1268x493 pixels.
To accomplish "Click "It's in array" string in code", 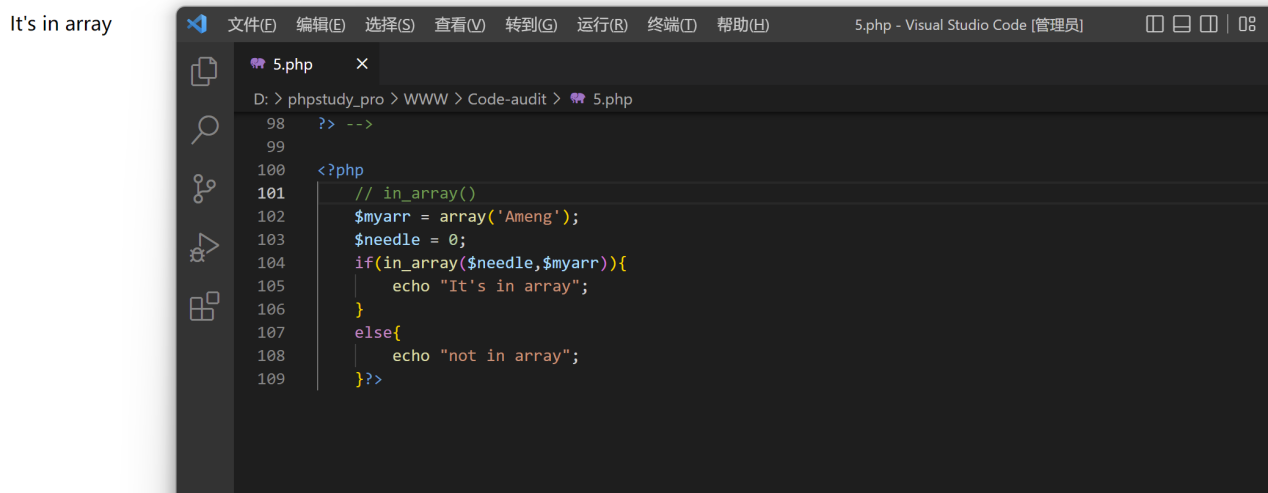I will point(509,286).
